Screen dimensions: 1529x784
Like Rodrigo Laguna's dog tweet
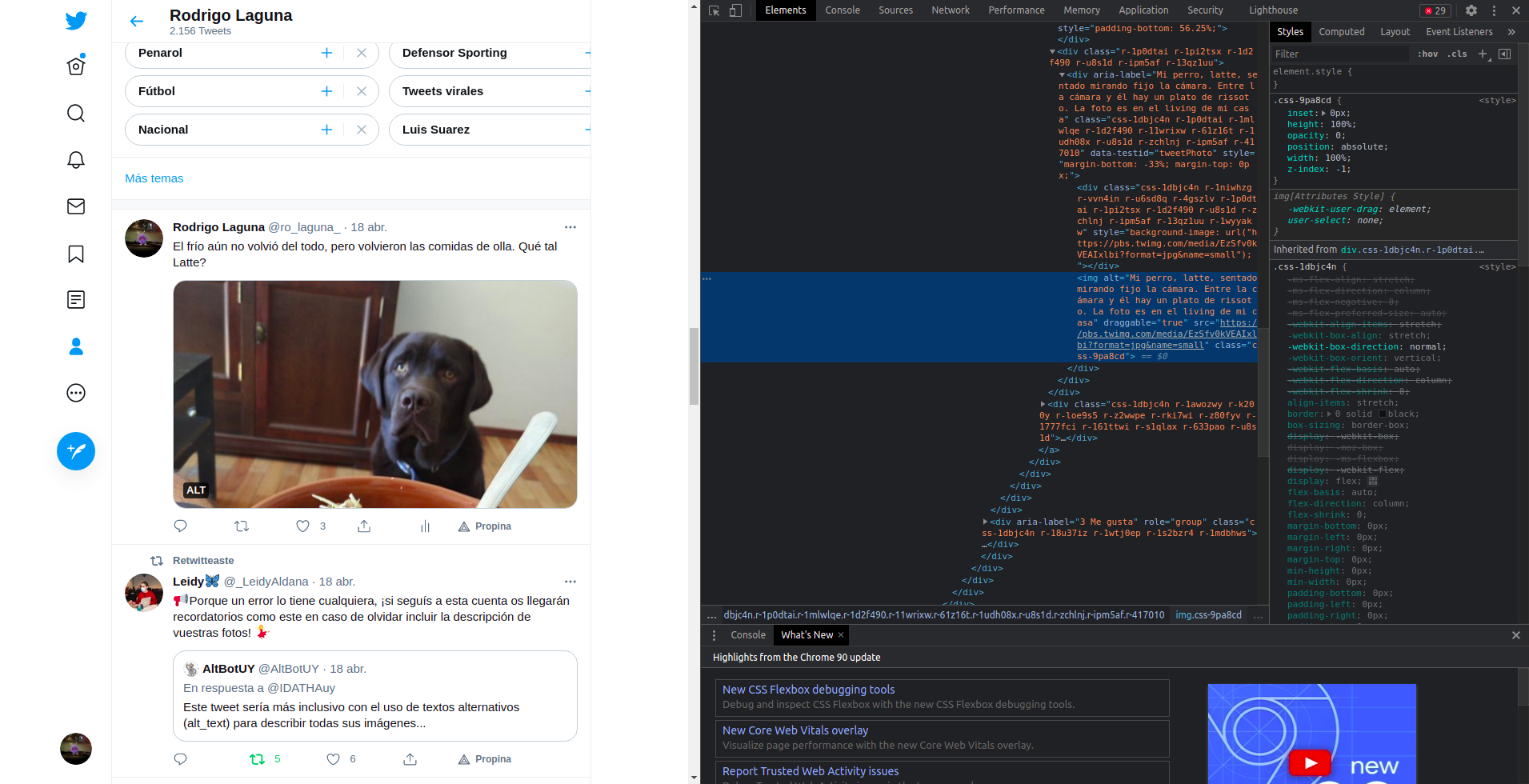point(302,526)
